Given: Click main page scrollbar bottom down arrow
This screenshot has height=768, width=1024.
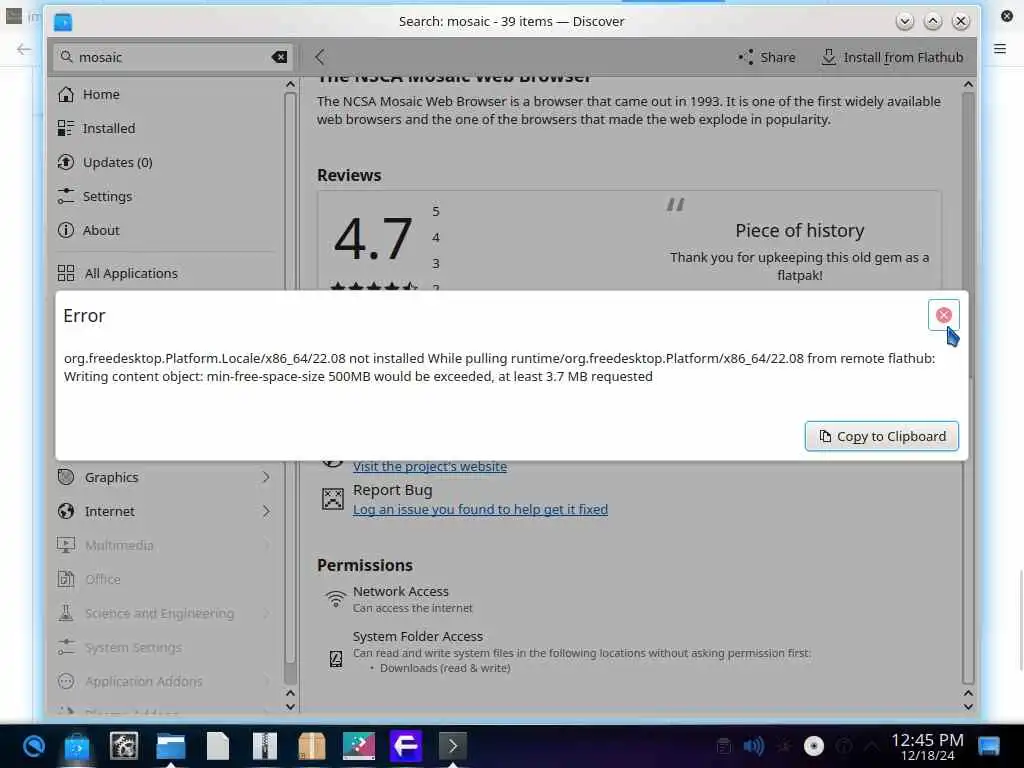Looking at the screenshot, I should (x=968, y=707).
